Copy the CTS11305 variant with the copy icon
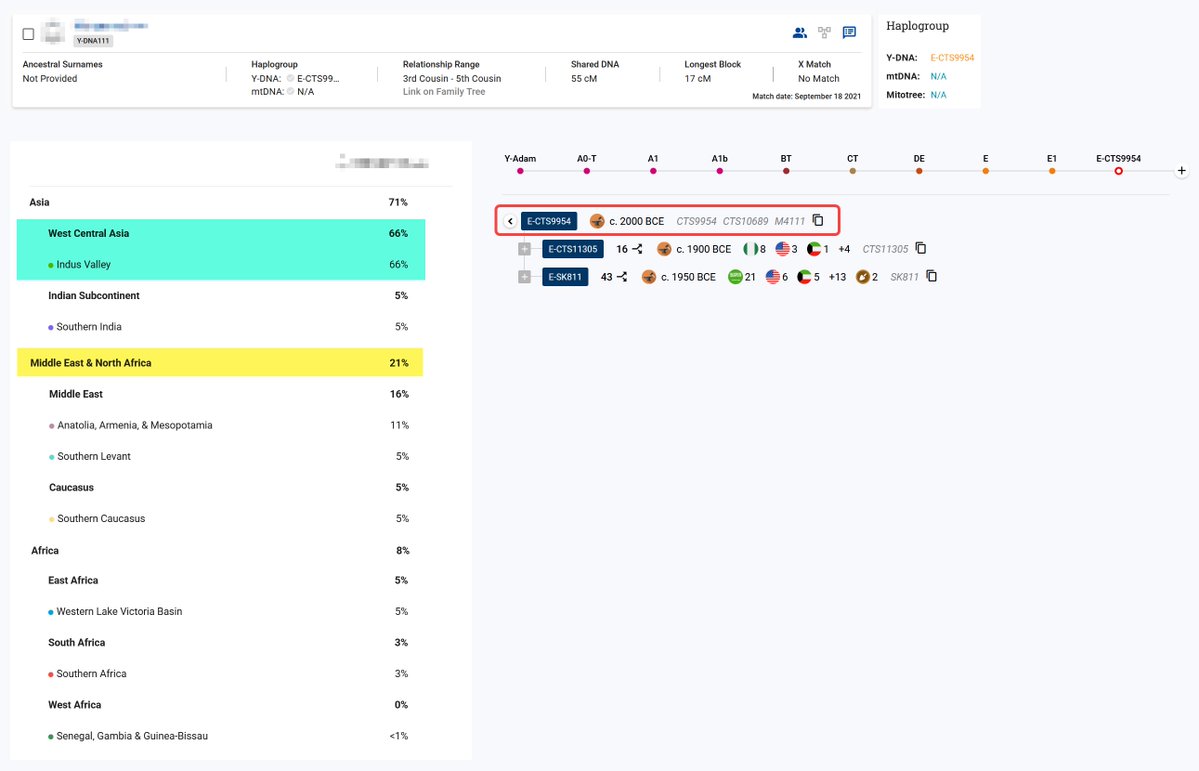This screenshot has width=1199, height=771. [921, 248]
